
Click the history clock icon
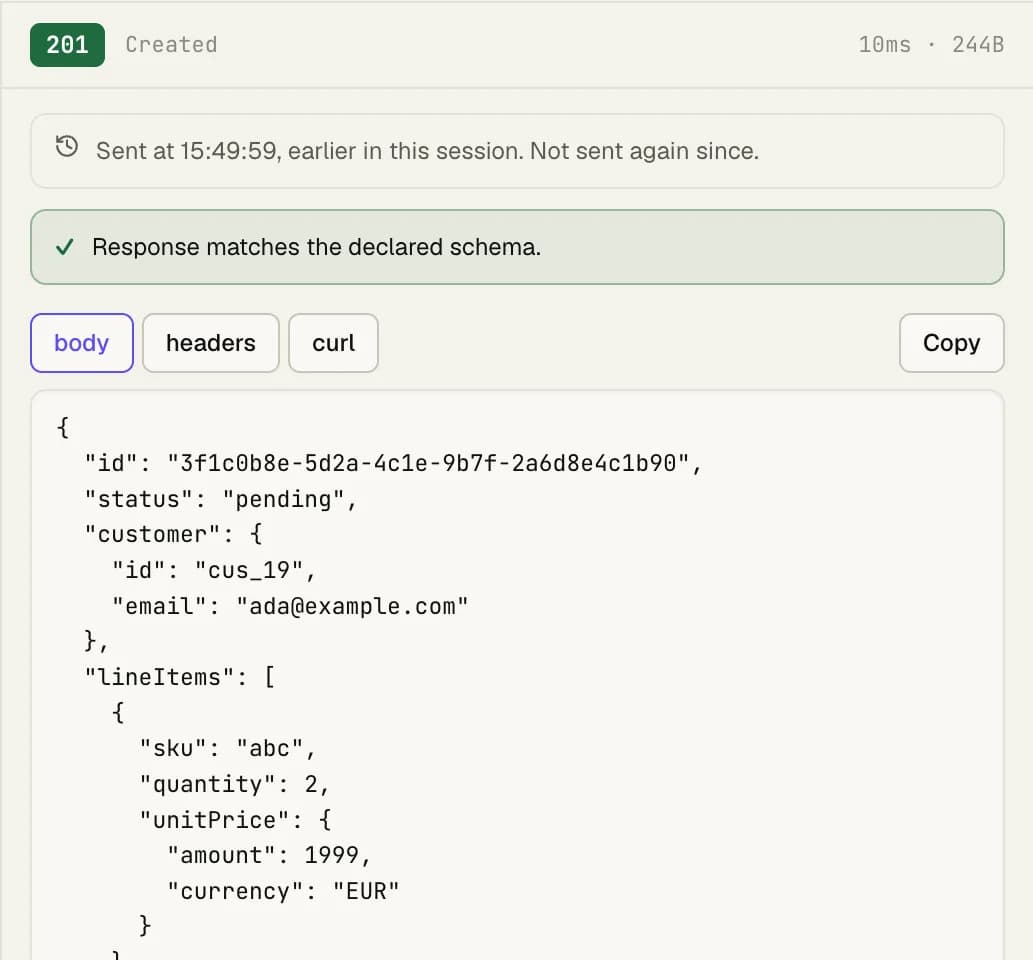(67, 146)
